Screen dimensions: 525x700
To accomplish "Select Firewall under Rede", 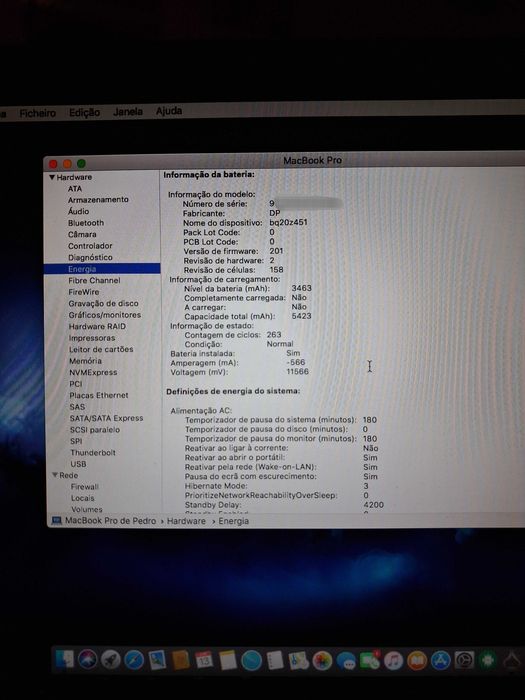I will point(84,487).
